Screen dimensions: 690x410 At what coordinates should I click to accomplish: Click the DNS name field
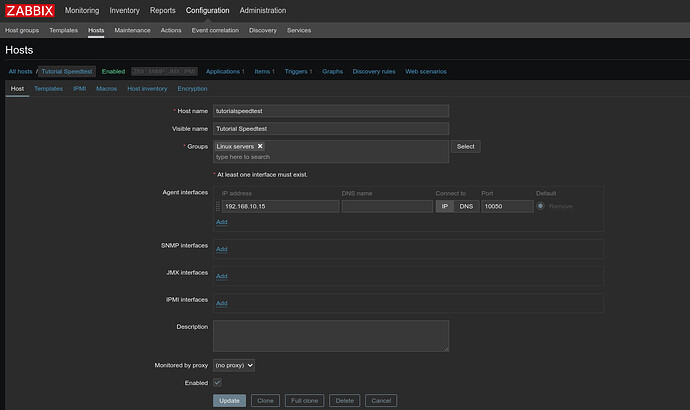387,206
